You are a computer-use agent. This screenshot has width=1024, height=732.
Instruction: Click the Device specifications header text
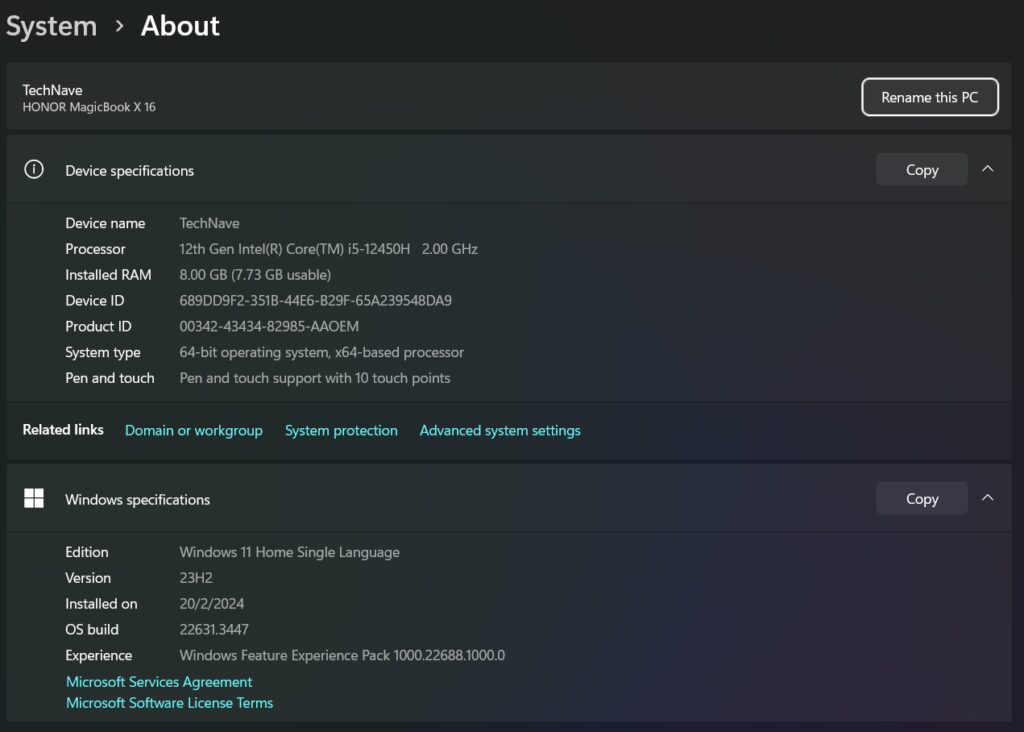[129, 170]
